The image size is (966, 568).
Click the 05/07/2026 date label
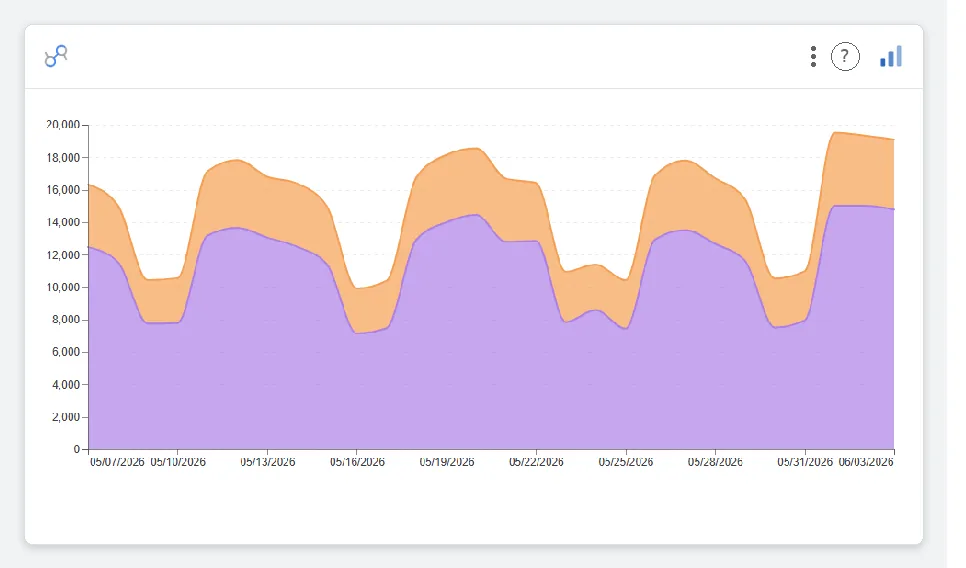click(117, 462)
